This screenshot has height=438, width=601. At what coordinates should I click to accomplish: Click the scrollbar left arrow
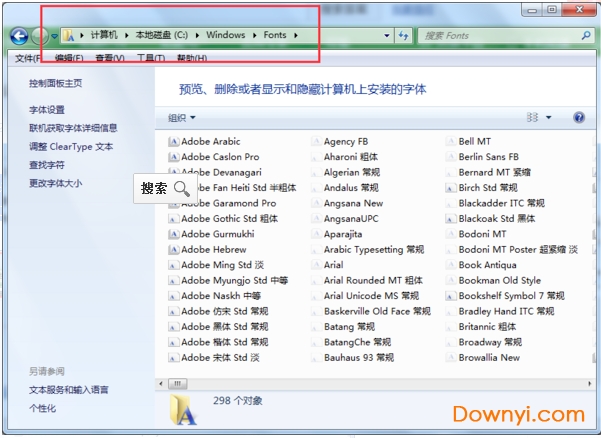pyautogui.click(x=161, y=383)
